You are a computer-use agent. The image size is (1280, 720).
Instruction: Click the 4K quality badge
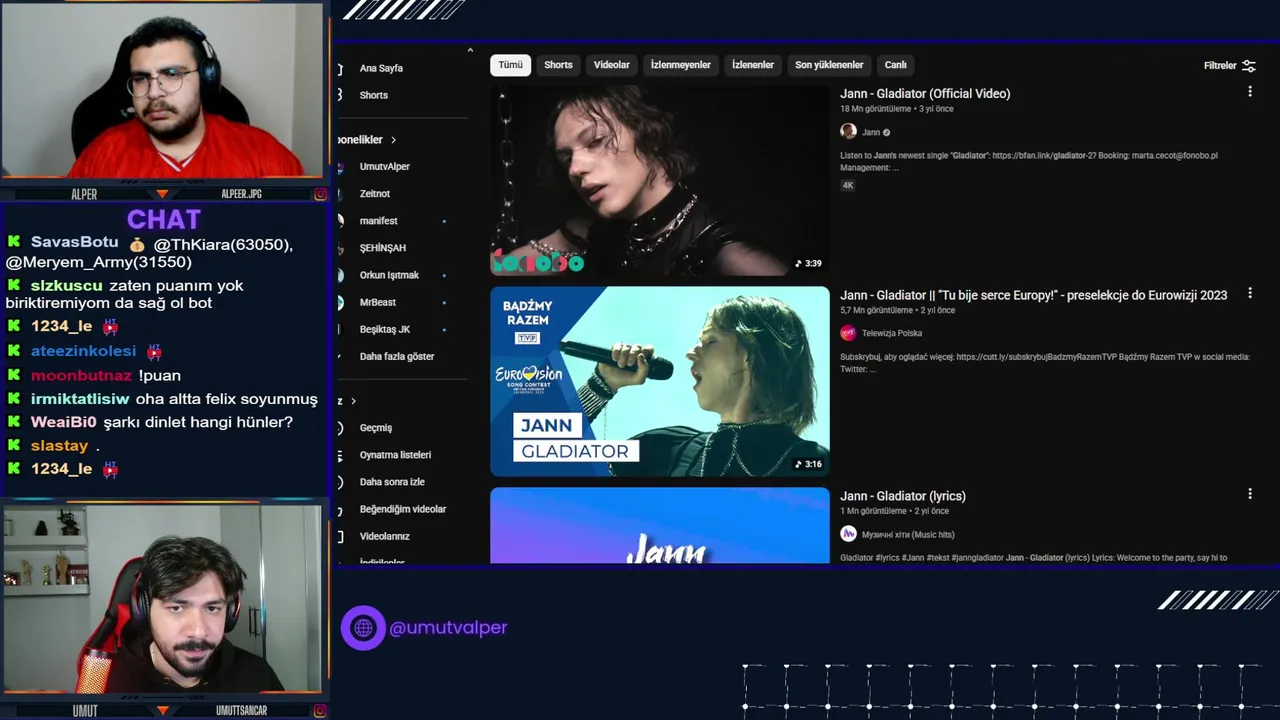[848, 185]
